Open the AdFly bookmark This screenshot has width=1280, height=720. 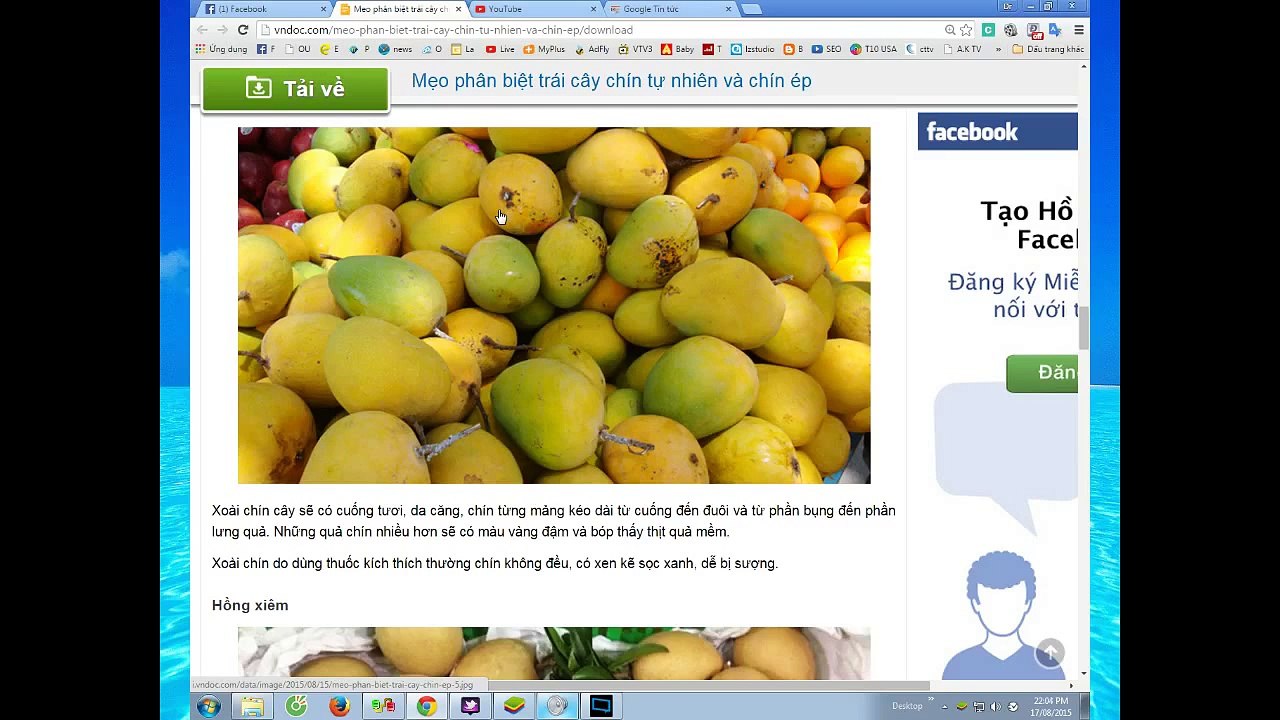tap(592, 49)
